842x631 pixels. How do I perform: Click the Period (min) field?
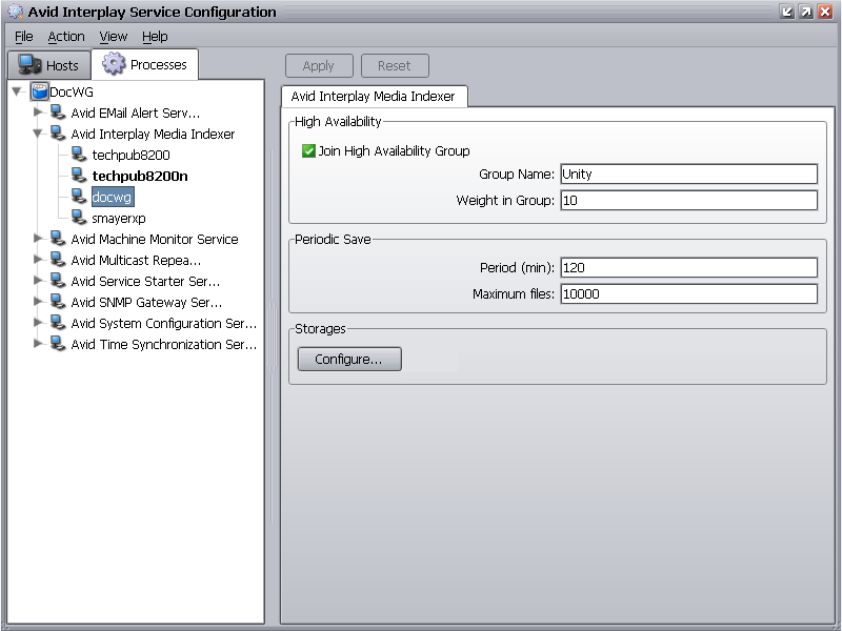pyautogui.click(x=689, y=267)
